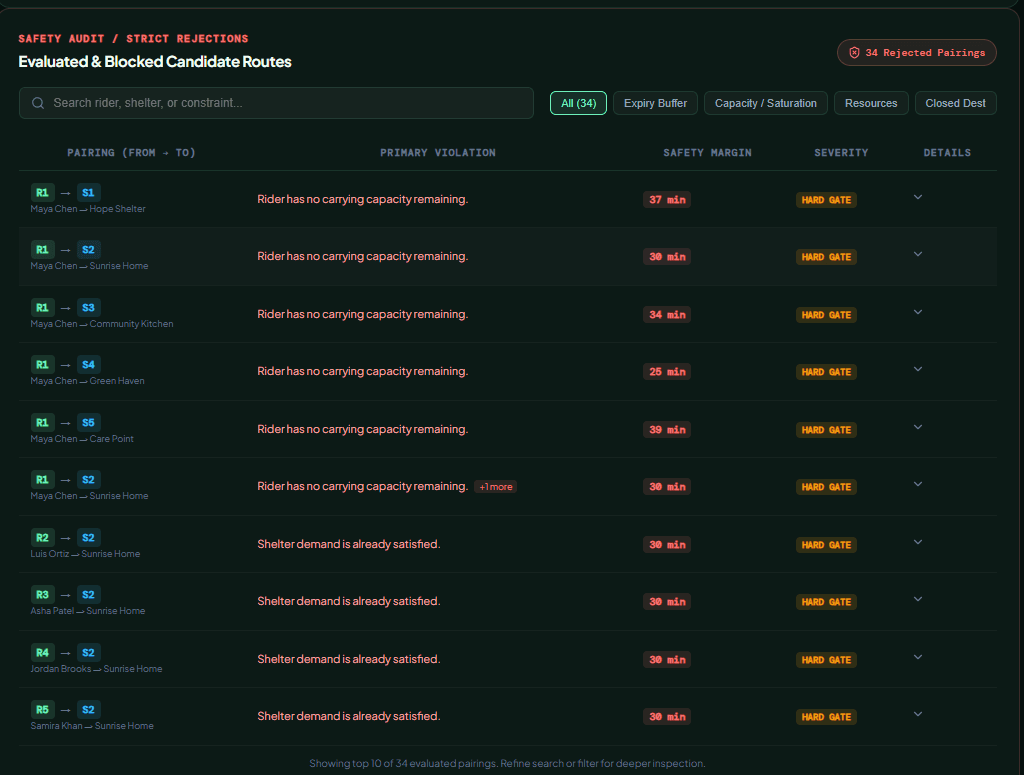1024x775 pixels.
Task: Click R4 rider badge for Jordan Brooks
Action: (42, 652)
